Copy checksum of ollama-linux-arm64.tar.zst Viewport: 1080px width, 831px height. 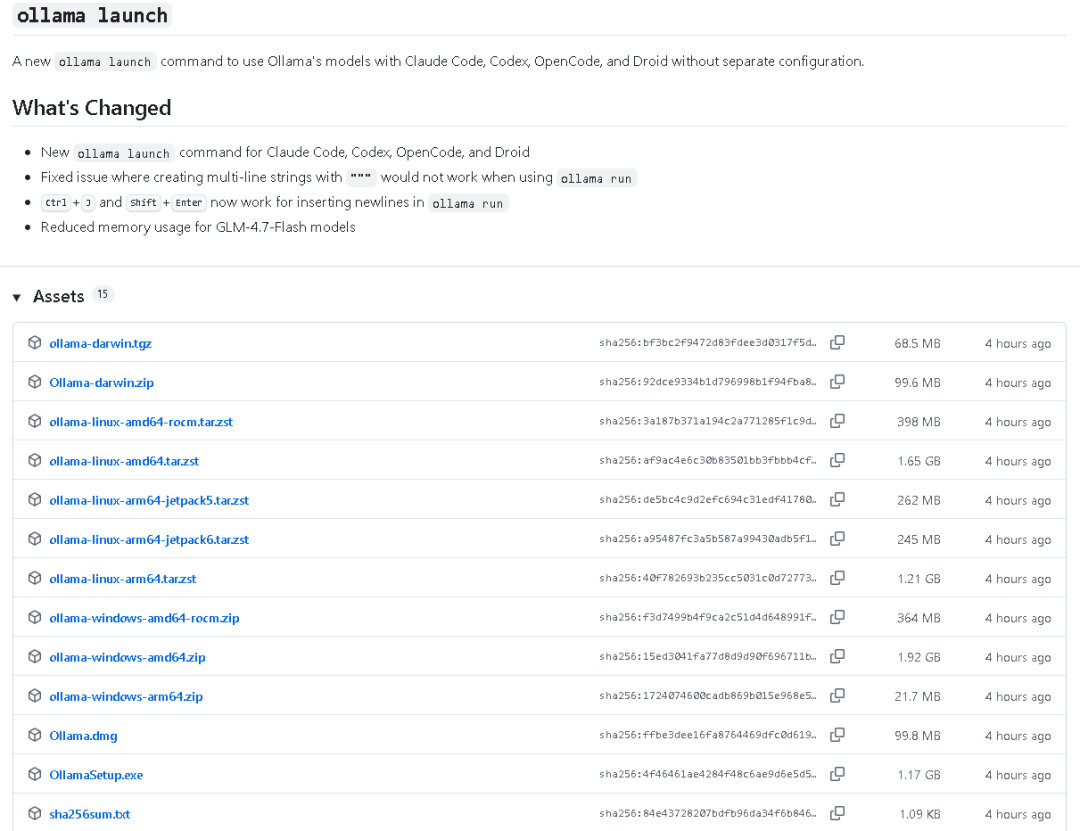837,578
